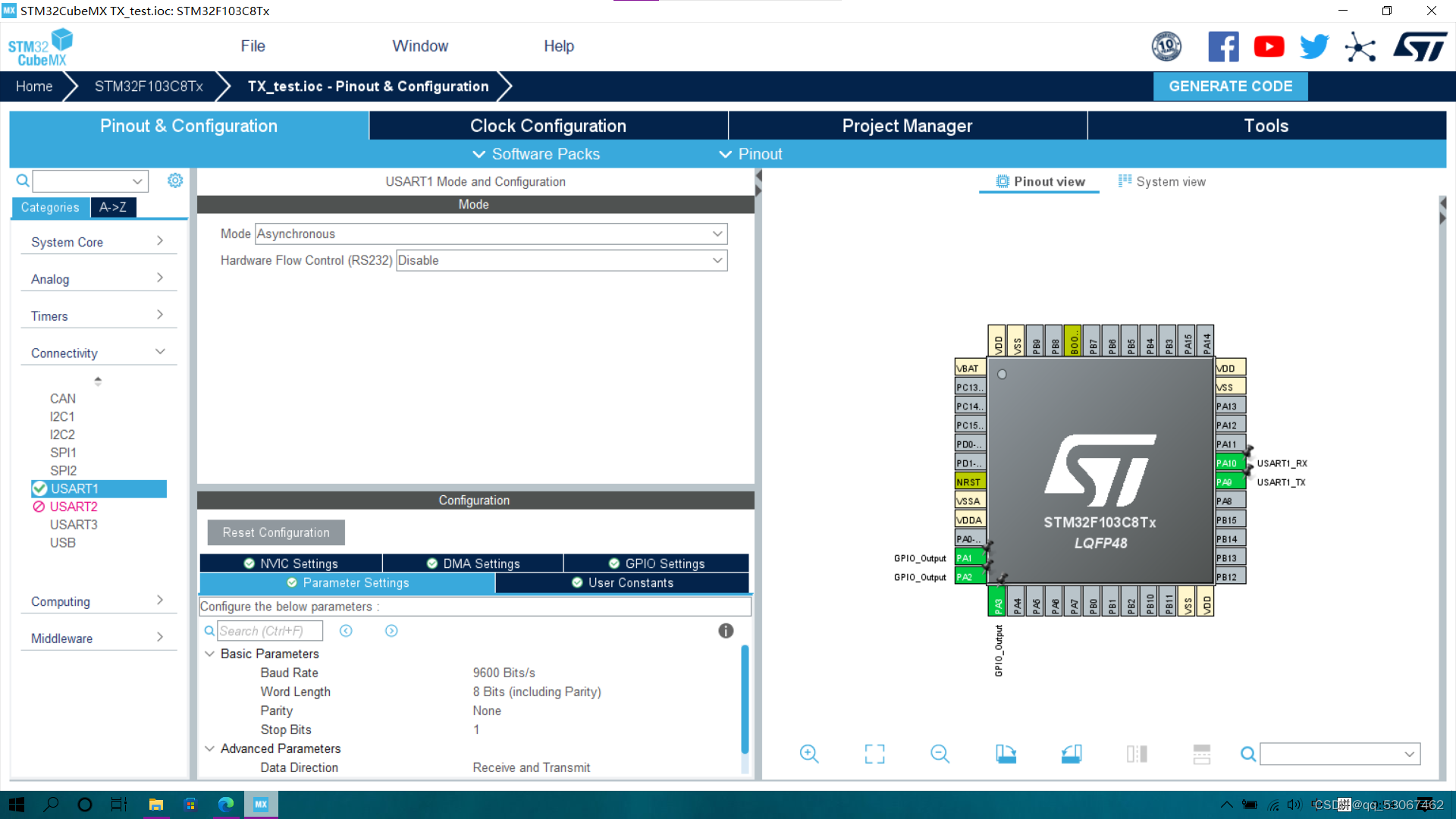Click the green PA10 pin on the chip

(x=1228, y=463)
